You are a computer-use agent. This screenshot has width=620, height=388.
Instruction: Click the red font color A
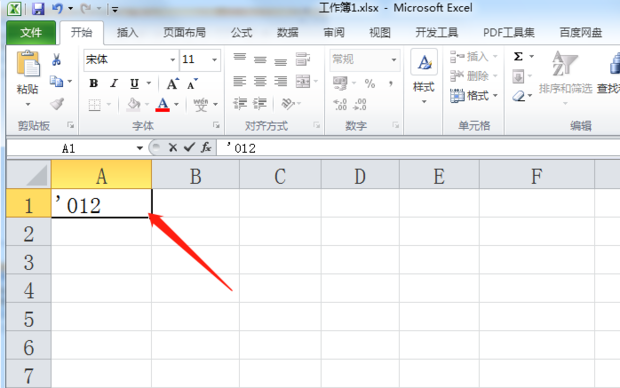[163, 104]
